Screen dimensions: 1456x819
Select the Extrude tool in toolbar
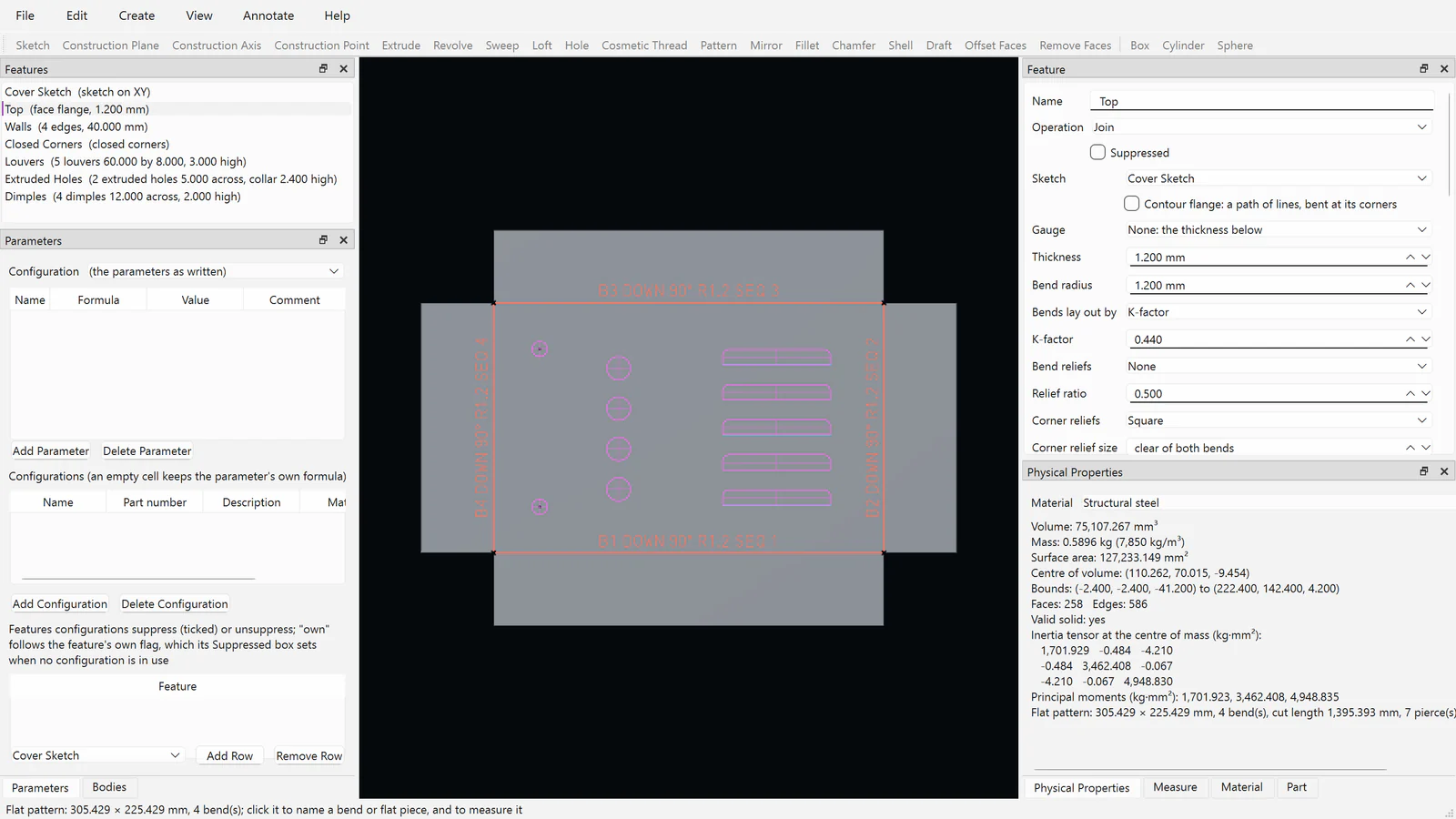(401, 45)
